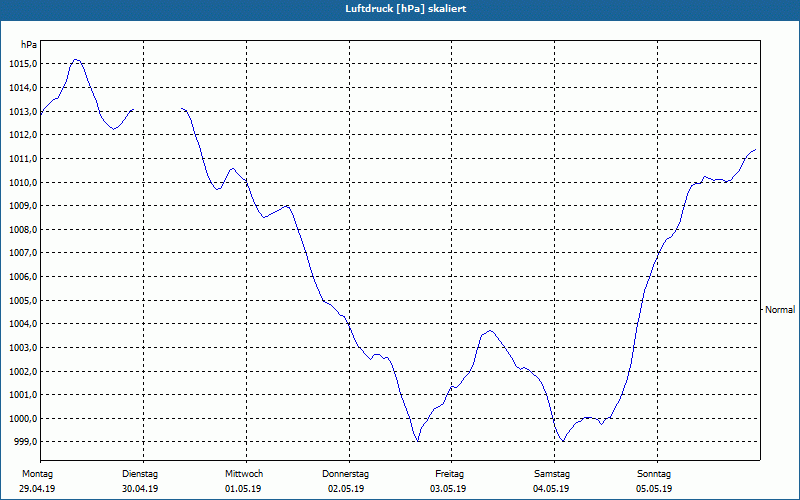Click the 1013,0 axis value
The width and height of the screenshot is (800, 500).
pyautogui.click(x=23, y=111)
